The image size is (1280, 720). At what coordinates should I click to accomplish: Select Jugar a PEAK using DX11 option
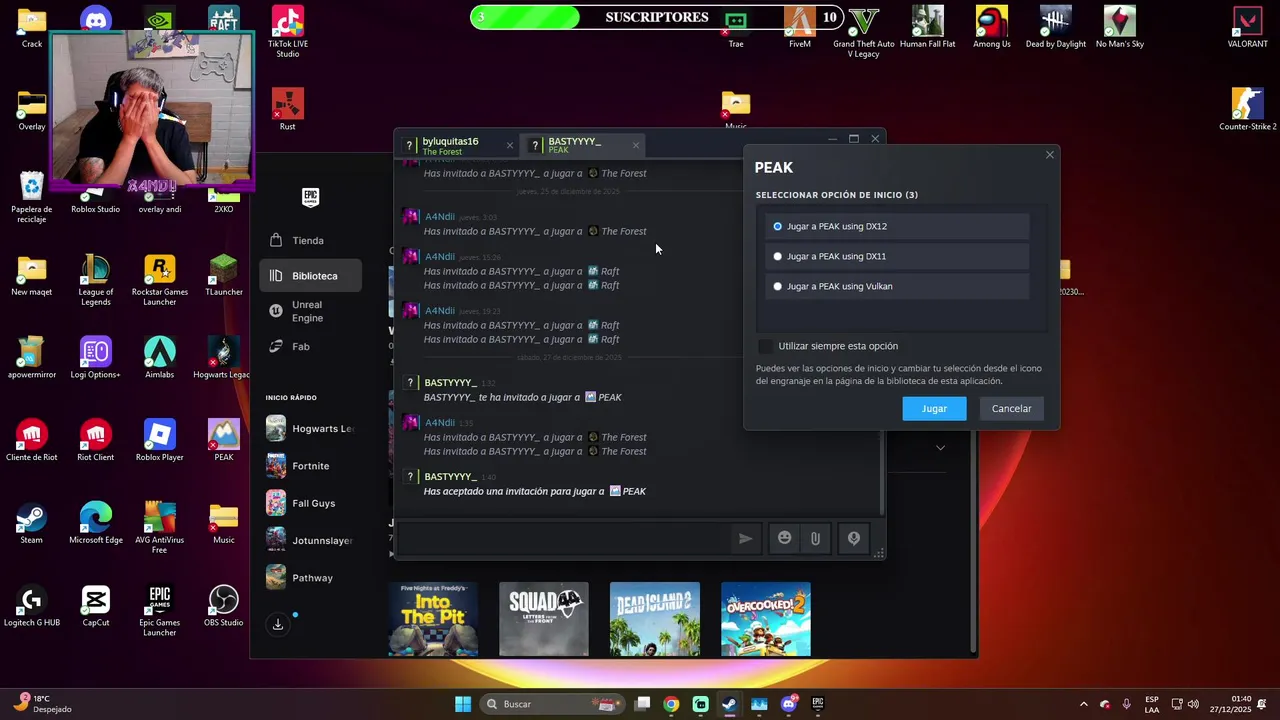(x=897, y=256)
